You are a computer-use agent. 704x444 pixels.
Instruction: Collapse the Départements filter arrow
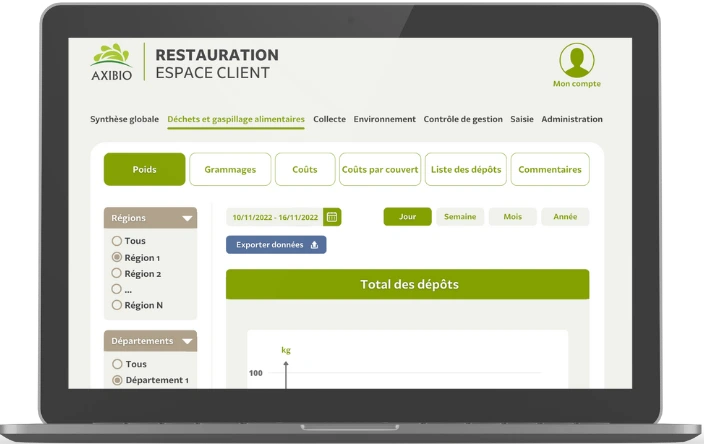187,341
